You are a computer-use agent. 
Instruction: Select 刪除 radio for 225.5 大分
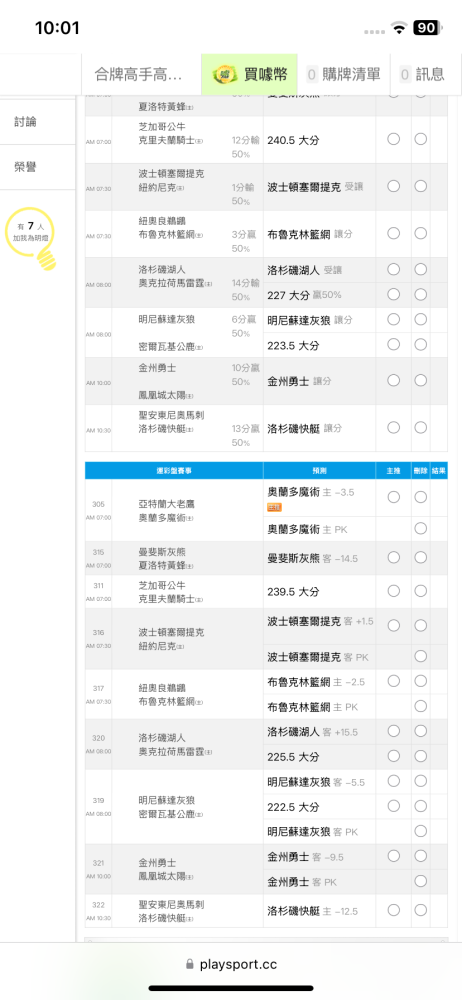click(421, 756)
